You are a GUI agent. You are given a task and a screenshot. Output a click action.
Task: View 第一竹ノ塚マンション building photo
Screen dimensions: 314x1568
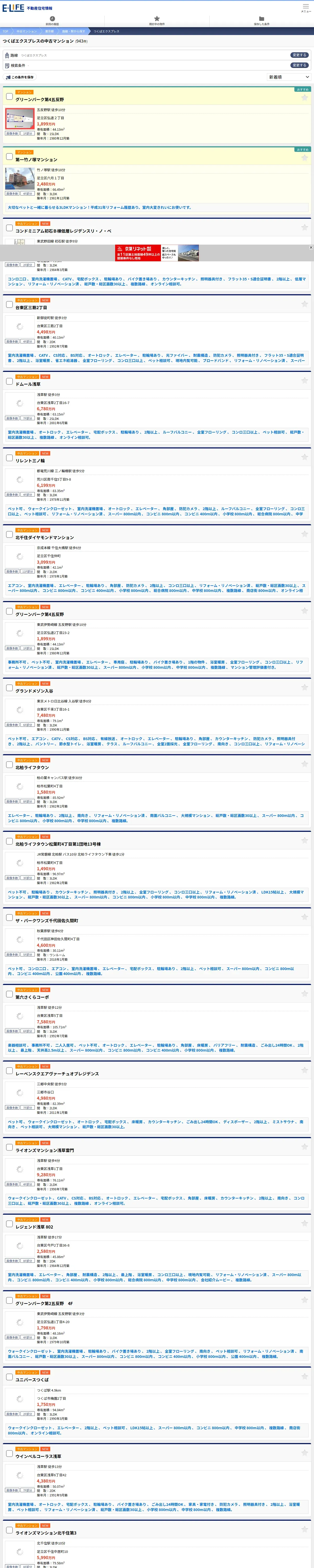(x=20, y=179)
